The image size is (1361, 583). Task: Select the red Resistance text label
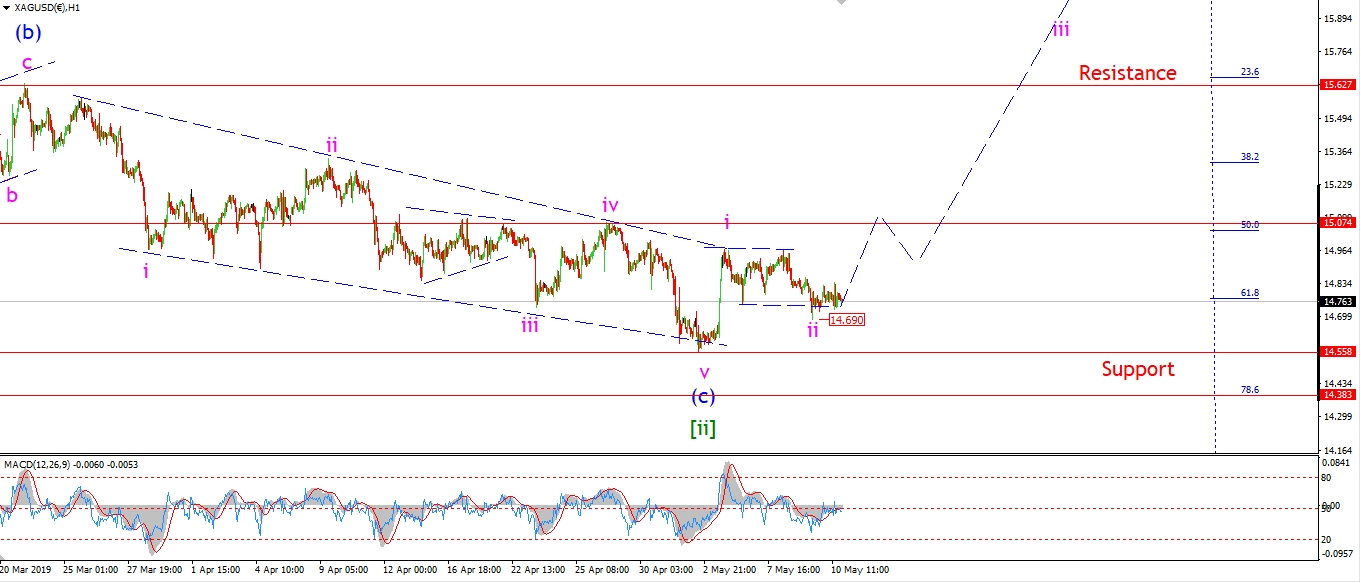pos(1127,73)
